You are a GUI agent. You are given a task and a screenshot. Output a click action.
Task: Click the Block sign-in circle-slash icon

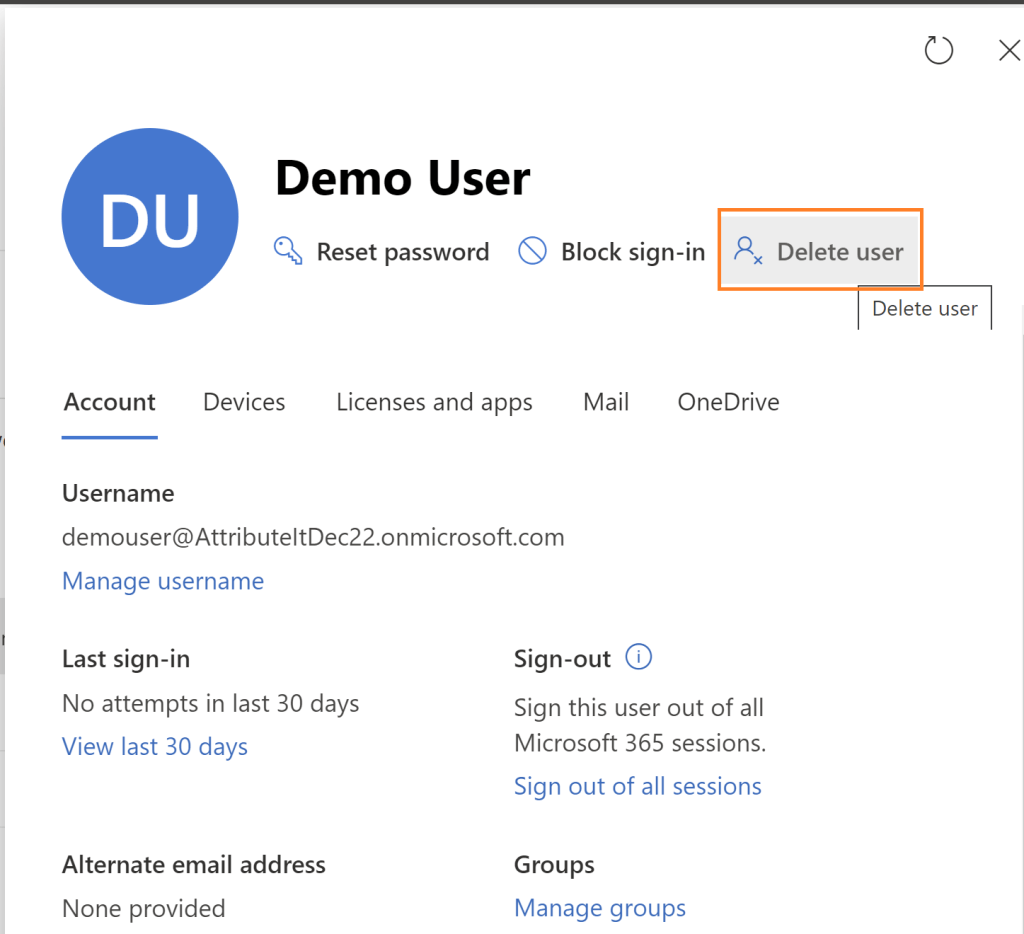pyautogui.click(x=532, y=251)
